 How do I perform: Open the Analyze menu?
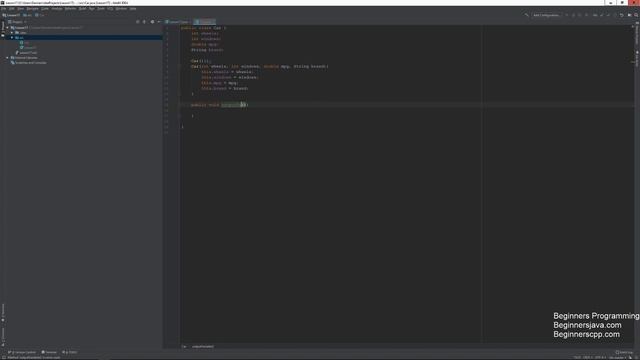coord(57,9)
